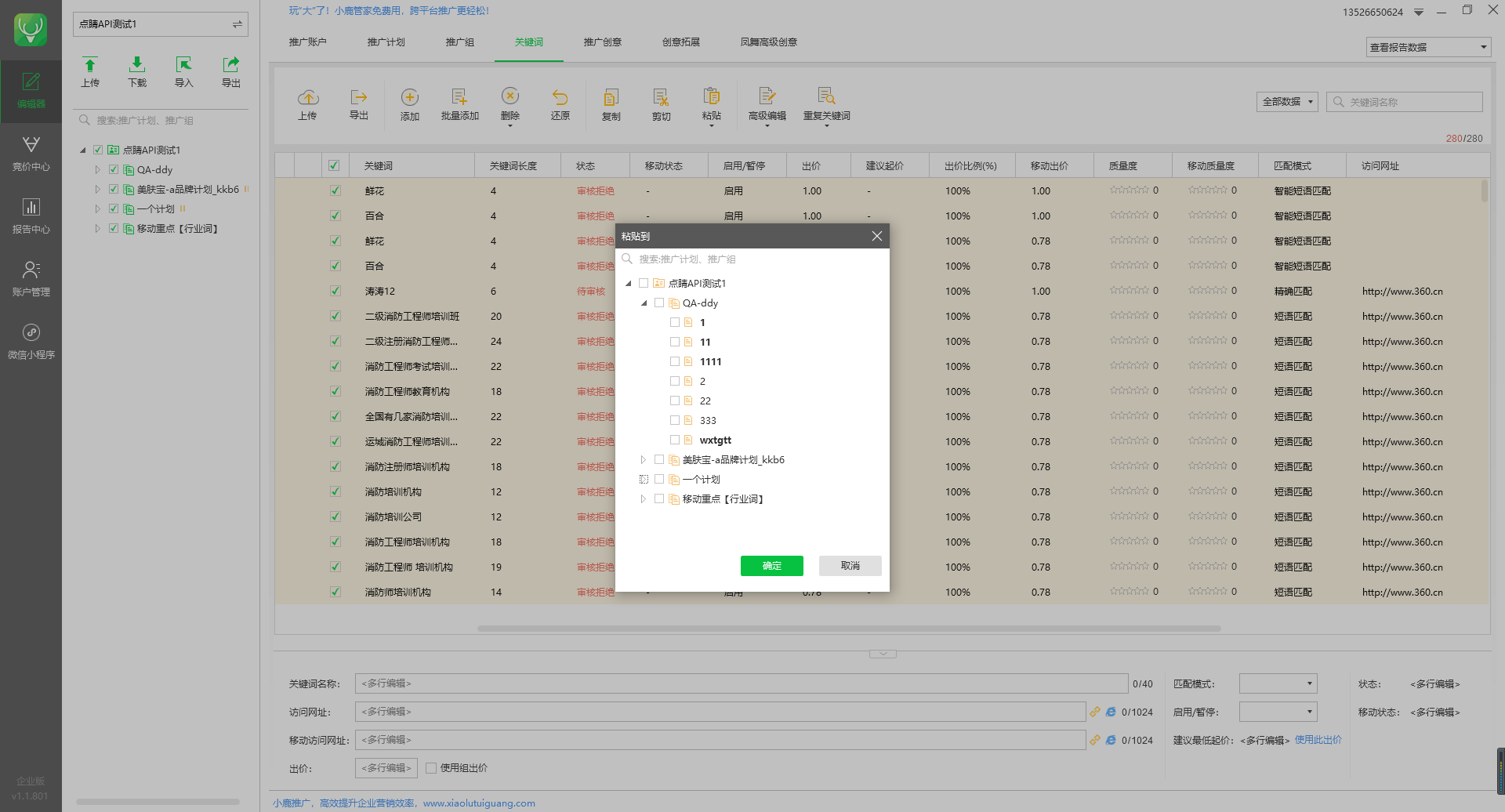Open the 查看报告数据 dropdown
Viewport: 1505px width, 812px height.
pos(1428,47)
